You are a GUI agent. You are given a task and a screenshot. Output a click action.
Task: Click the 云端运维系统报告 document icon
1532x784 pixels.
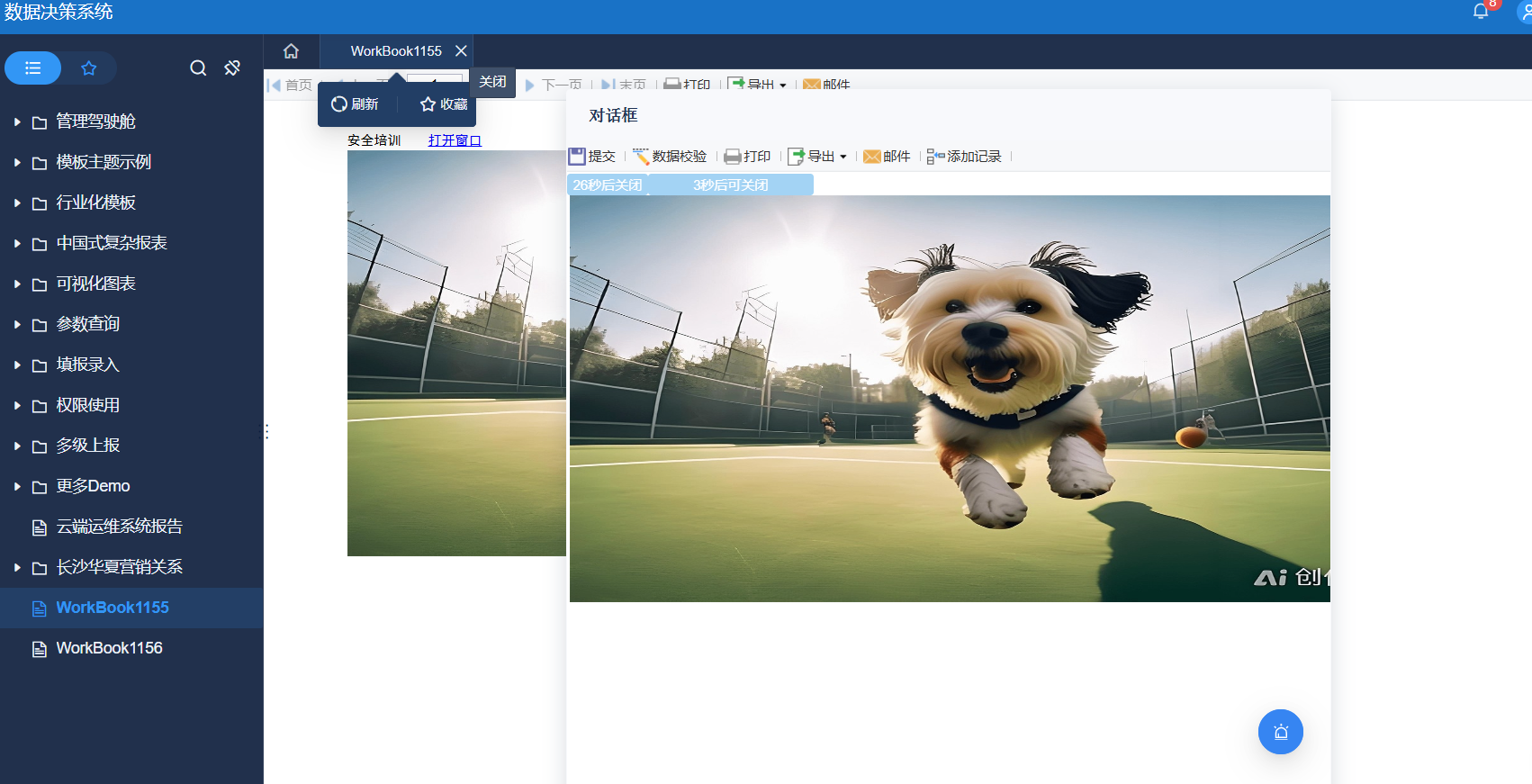coord(40,527)
